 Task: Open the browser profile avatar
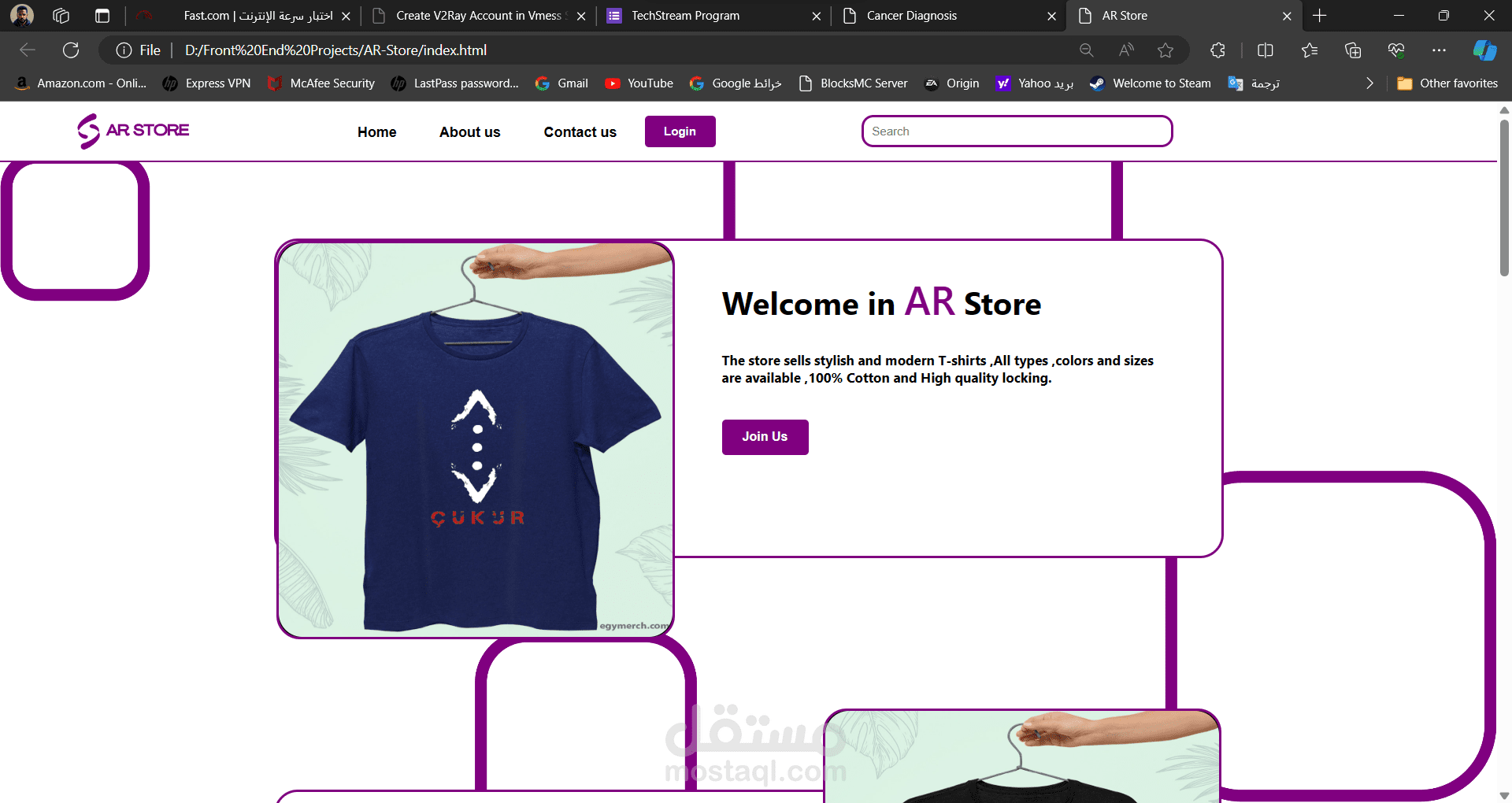click(x=22, y=16)
